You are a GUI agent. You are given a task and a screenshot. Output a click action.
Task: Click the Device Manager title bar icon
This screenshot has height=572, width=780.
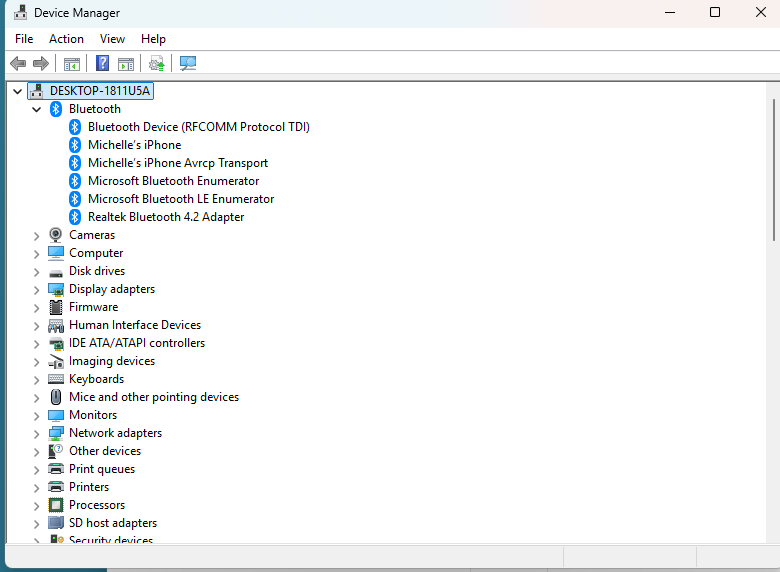pos(20,12)
